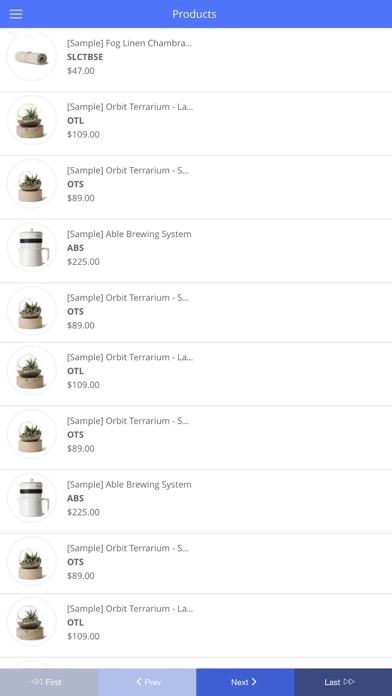Go to the next page with Next button
The width and height of the screenshot is (392, 696).
pyautogui.click(x=245, y=682)
